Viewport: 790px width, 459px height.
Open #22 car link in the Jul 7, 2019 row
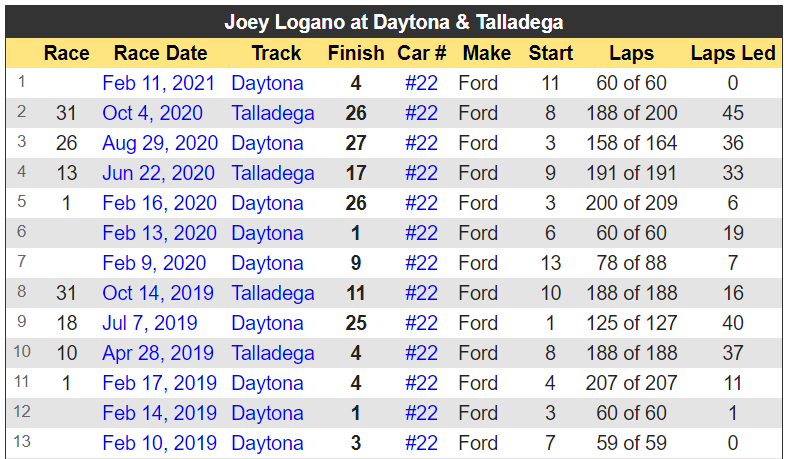421,323
